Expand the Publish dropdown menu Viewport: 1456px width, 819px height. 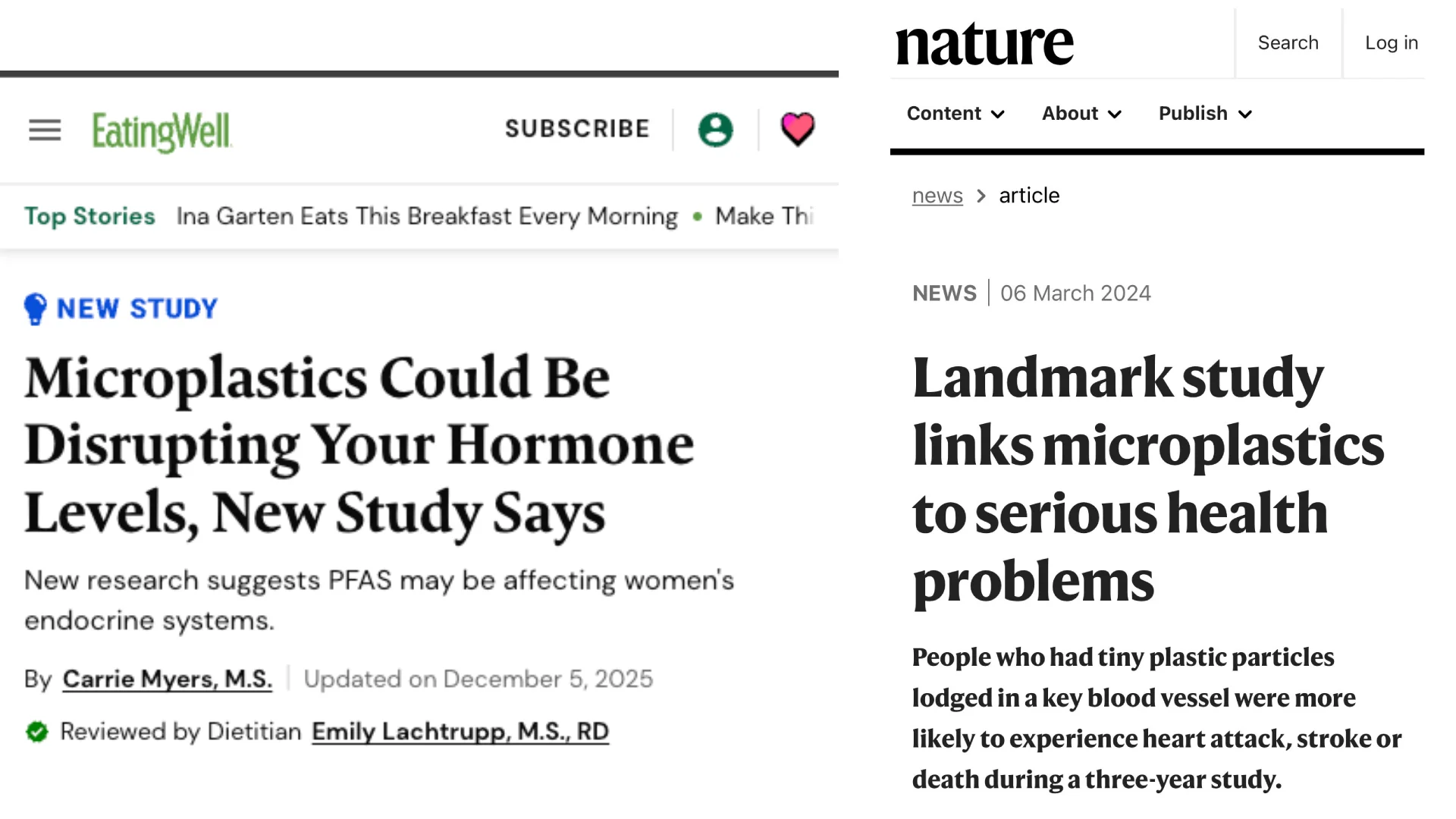[x=1205, y=114]
